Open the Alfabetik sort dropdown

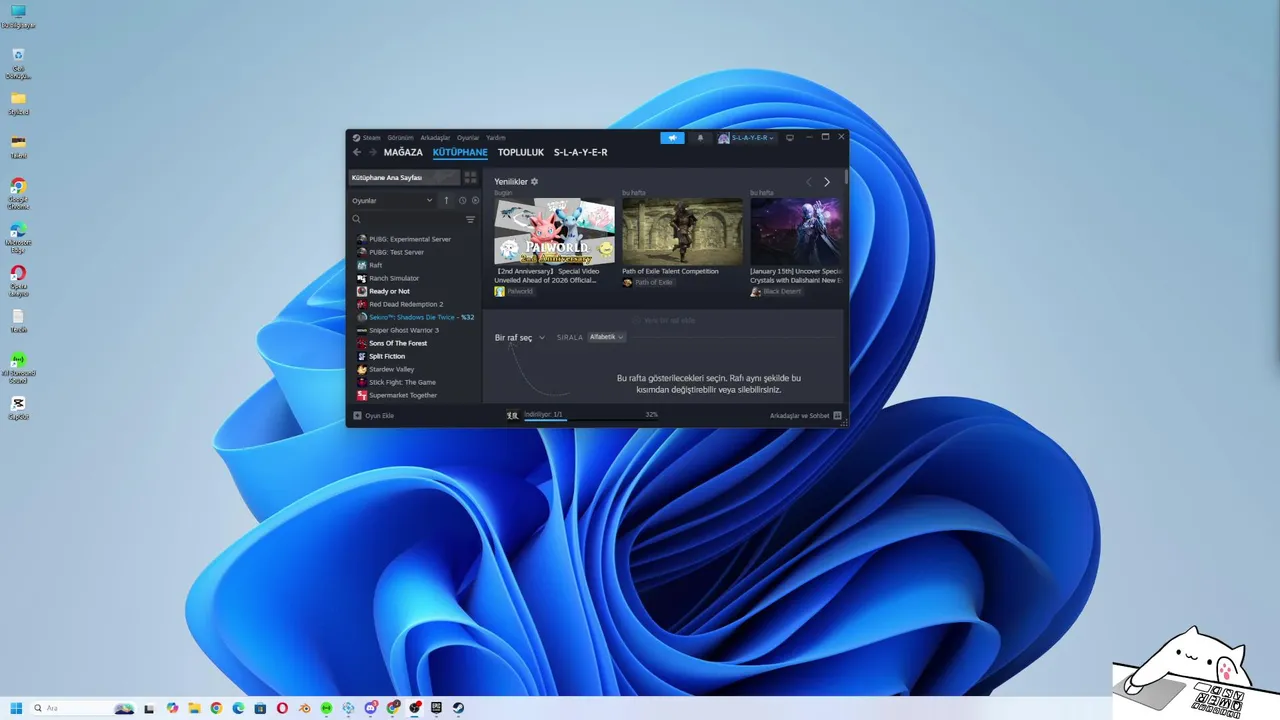[x=607, y=338]
